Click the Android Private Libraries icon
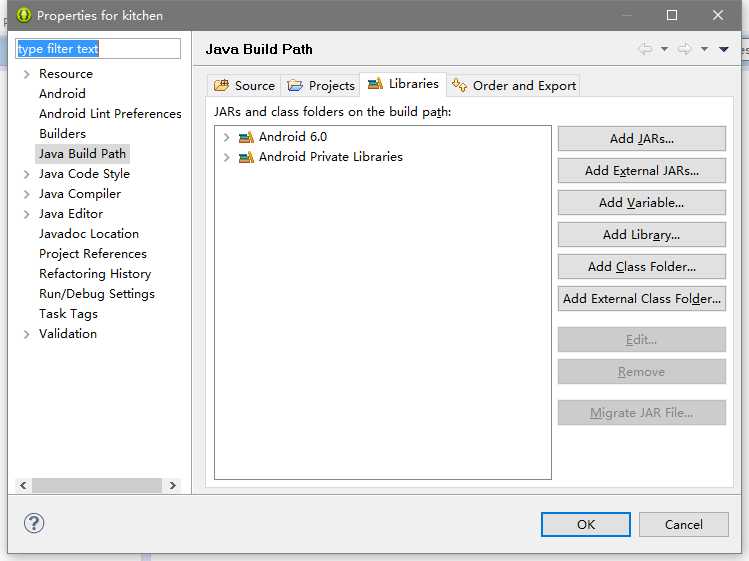The image size is (749, 561). (x=246, y=157)
